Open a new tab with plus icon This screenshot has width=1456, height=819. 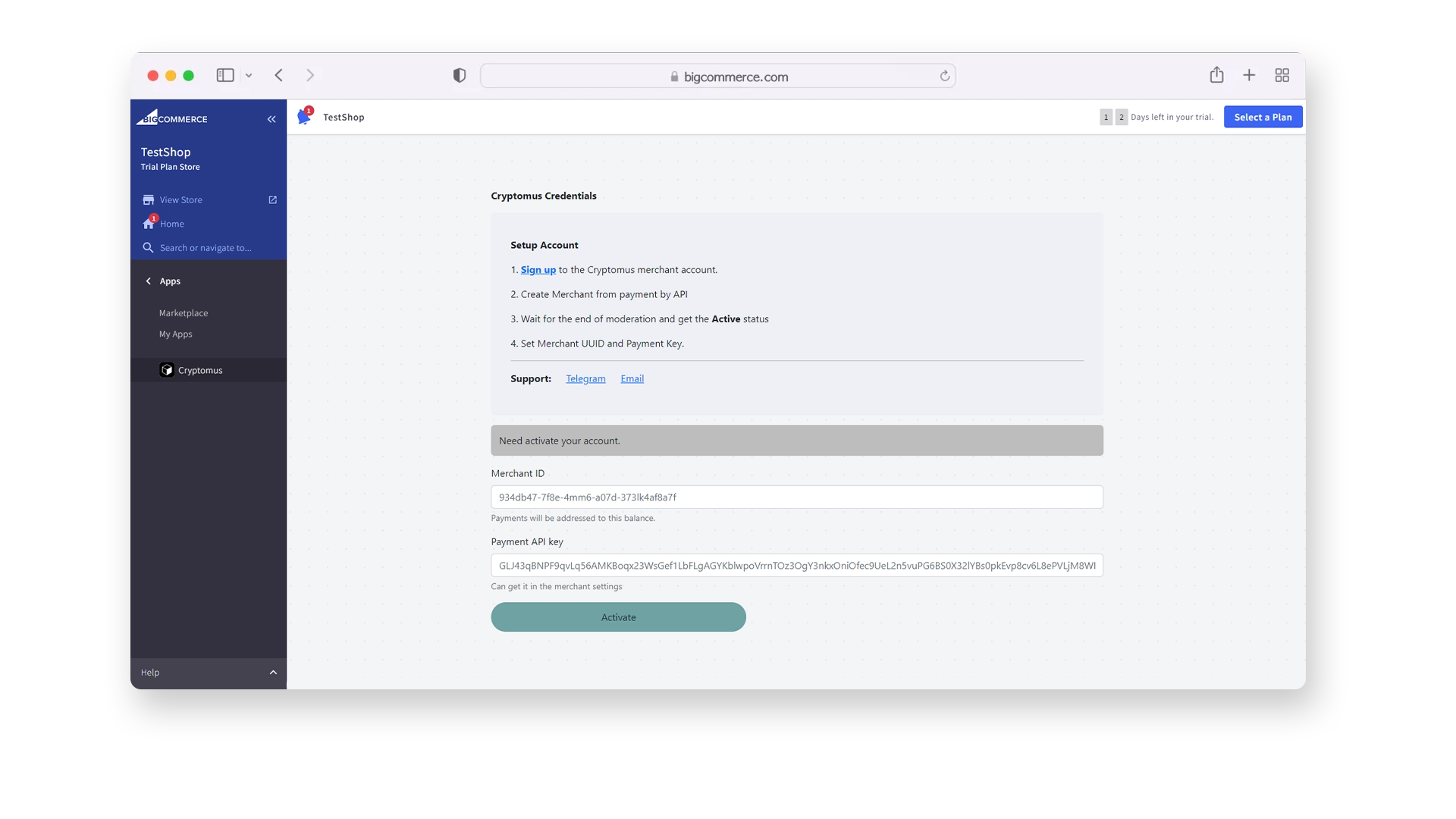[x=1249, y=75]
